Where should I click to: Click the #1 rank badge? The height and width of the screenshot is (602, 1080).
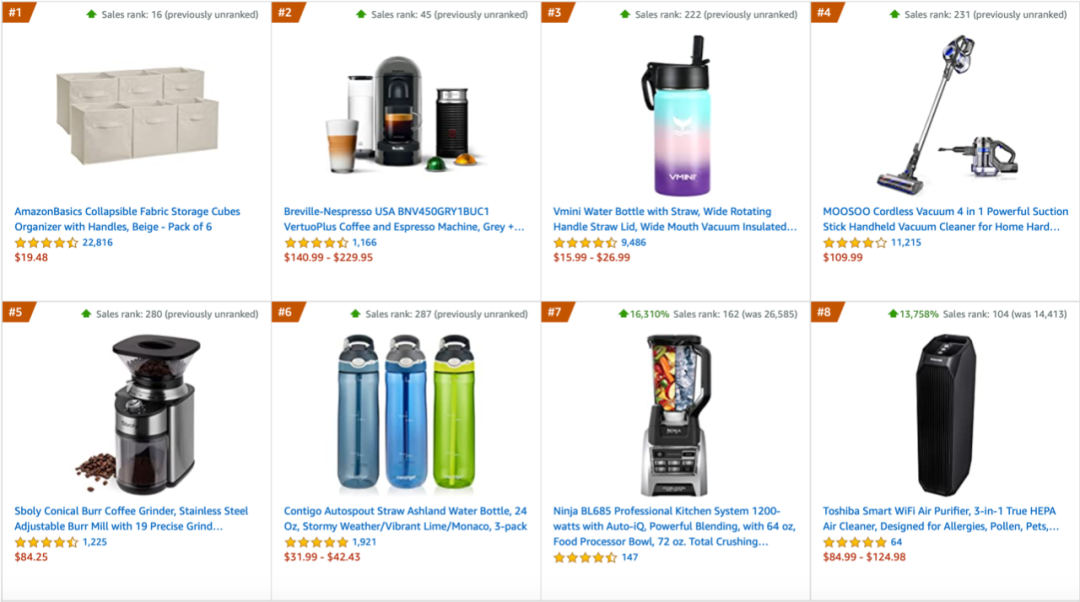tap(17, 13)
